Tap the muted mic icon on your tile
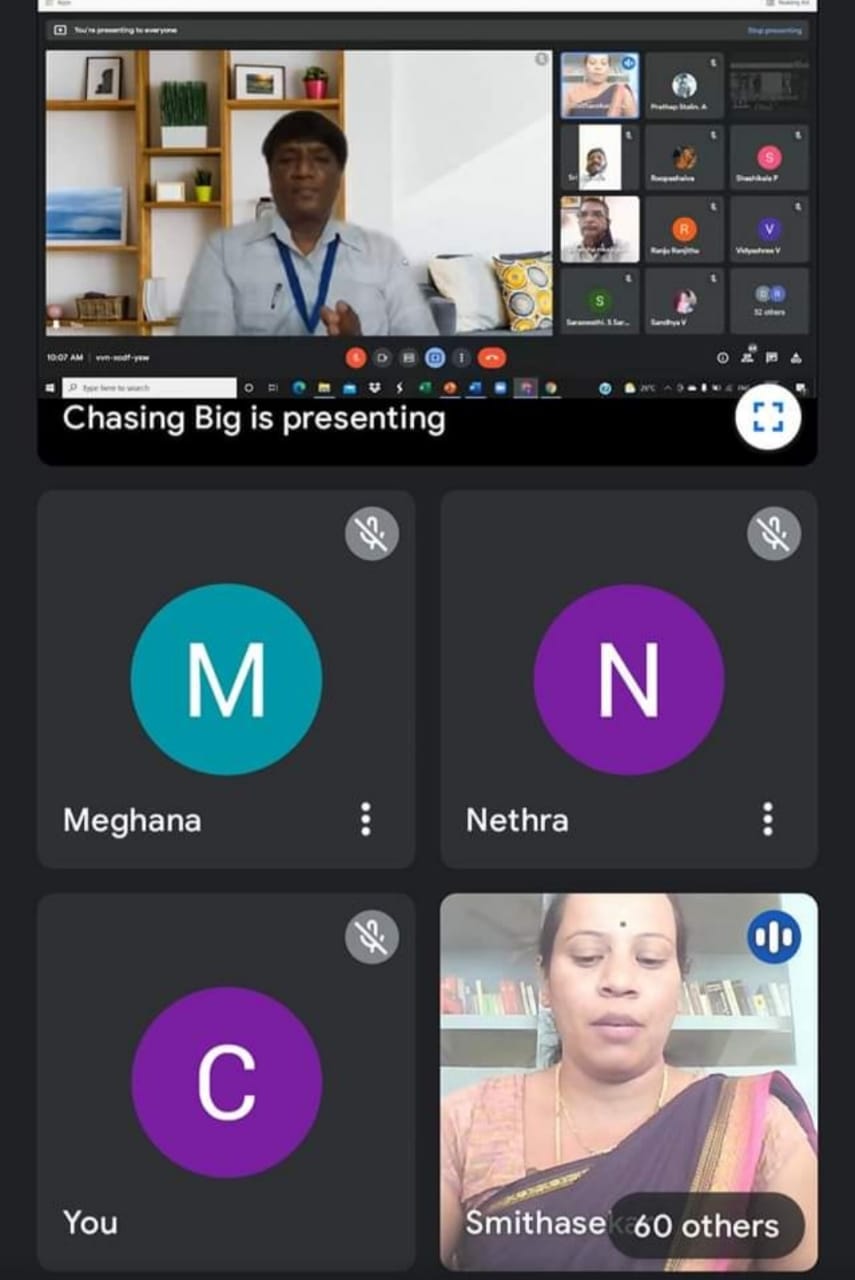The image size is (855, 1280). [372, 936]
